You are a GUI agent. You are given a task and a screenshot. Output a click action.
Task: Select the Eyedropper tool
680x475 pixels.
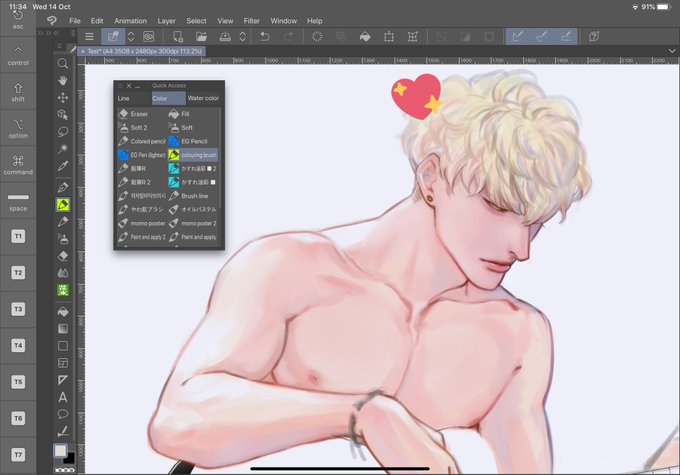coord(63,166)
